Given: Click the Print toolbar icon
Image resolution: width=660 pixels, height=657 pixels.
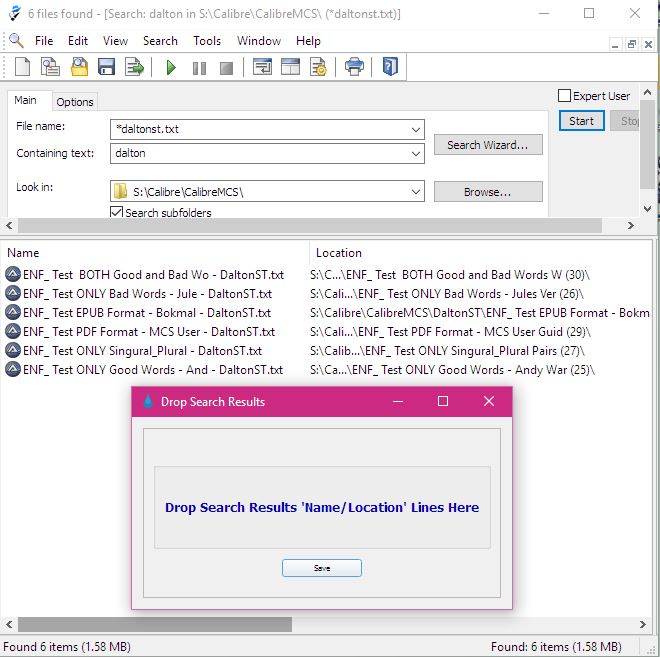Looking at the screenshot, I should pyautogui.click(x=354, y=67).
